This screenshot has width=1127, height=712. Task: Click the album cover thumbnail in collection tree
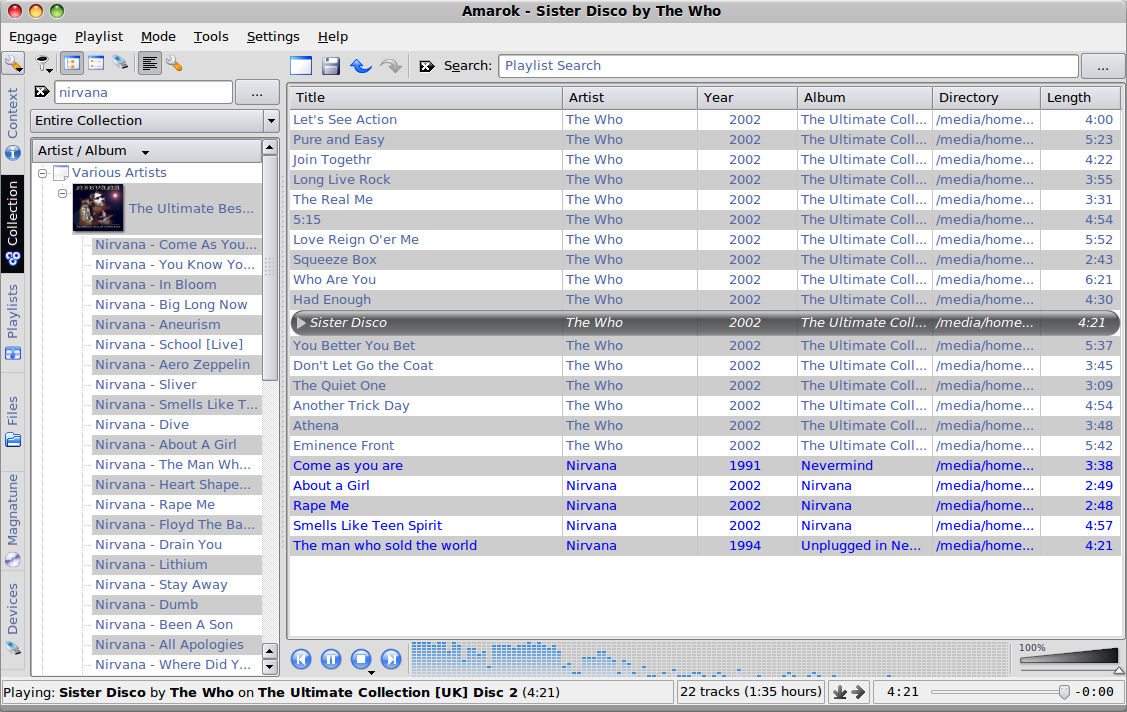coord(98,208)
